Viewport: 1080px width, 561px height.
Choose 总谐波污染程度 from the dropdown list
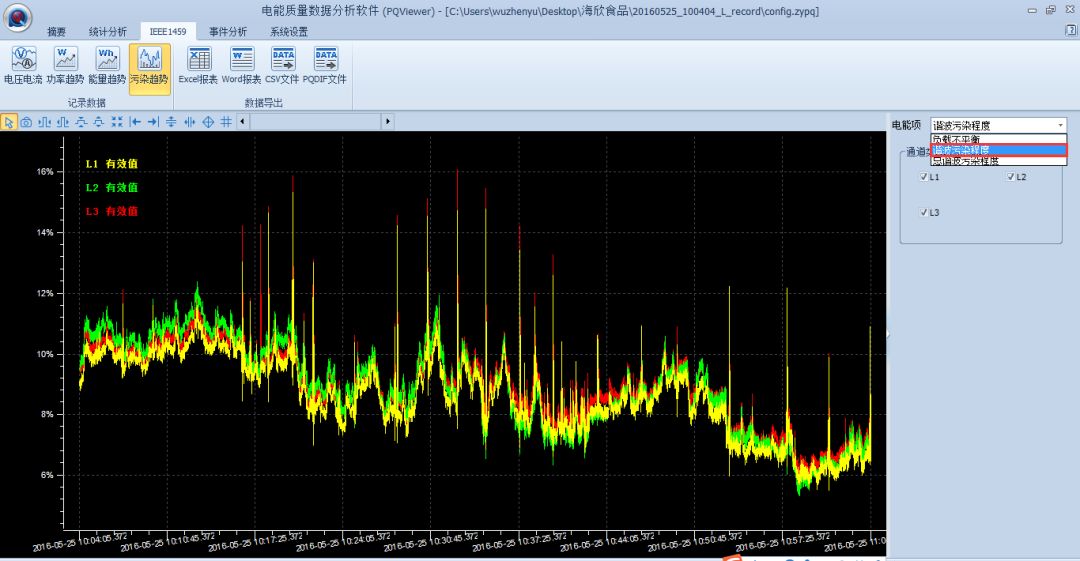point(998,161)
